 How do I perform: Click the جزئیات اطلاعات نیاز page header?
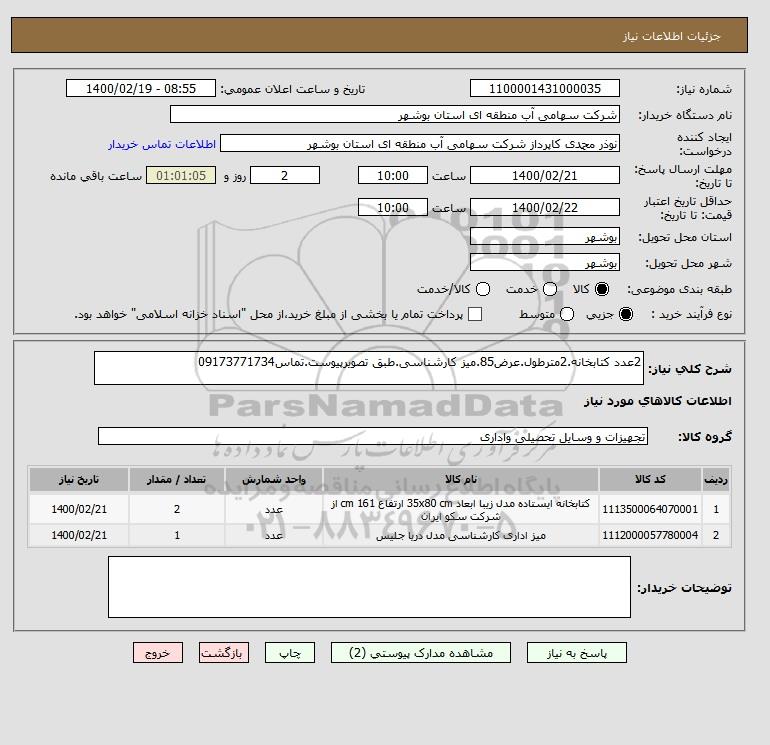click(671, 36)
